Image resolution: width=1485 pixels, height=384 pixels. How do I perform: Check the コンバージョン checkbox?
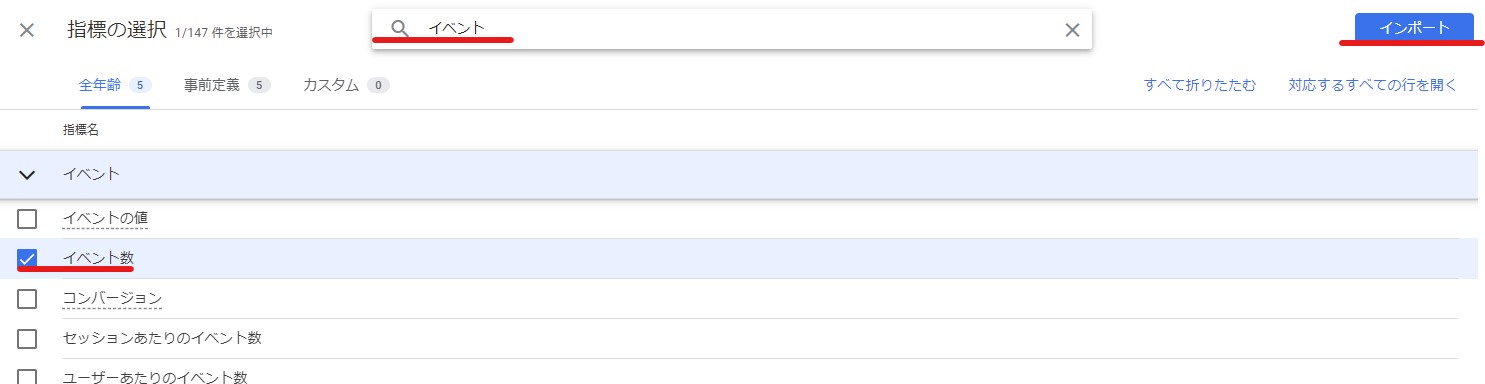point(27,298)
